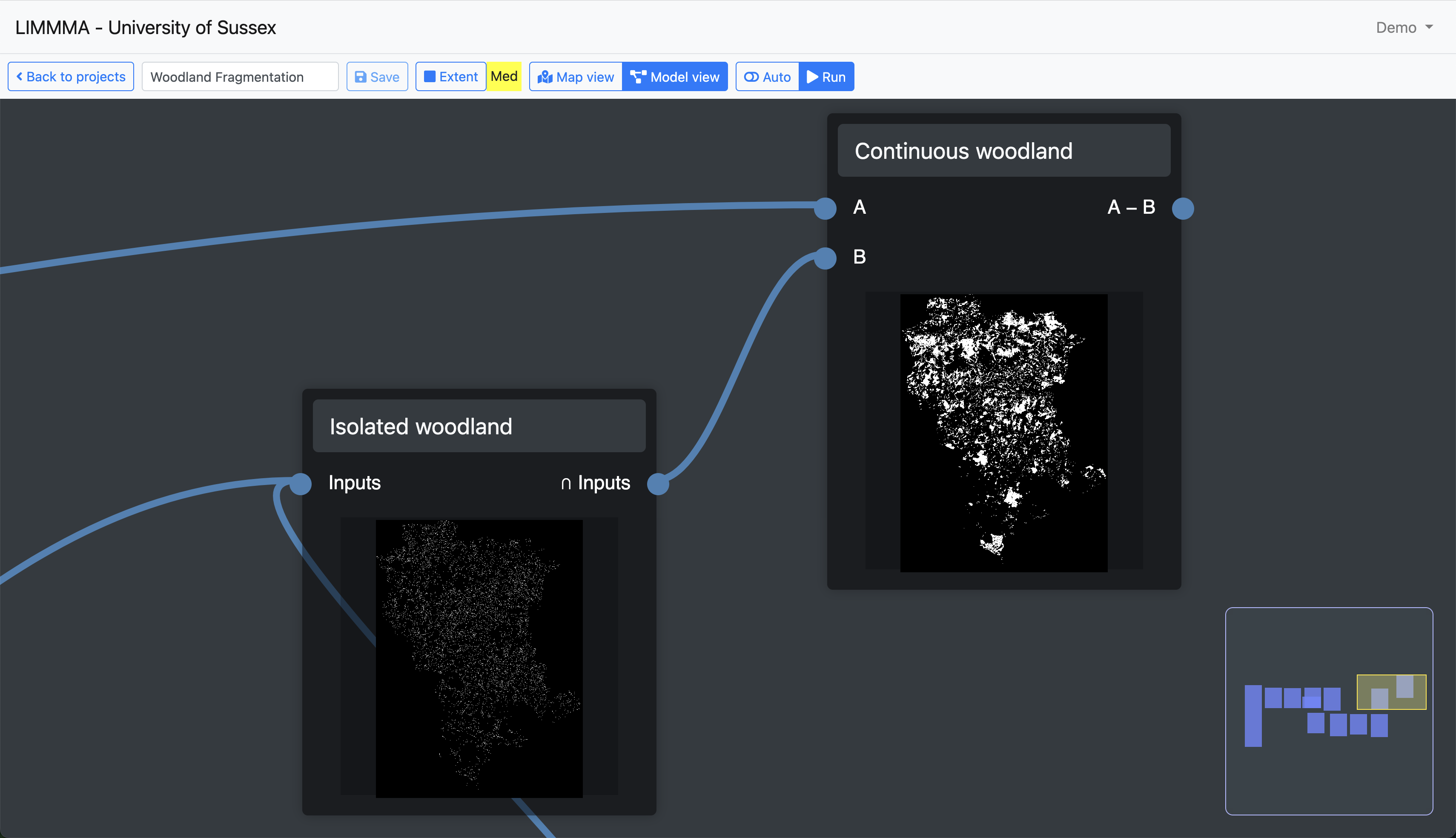Click the LIMMMA - University of Sussex title
This screenshot has width=1456, height=838.
[146, 28]
